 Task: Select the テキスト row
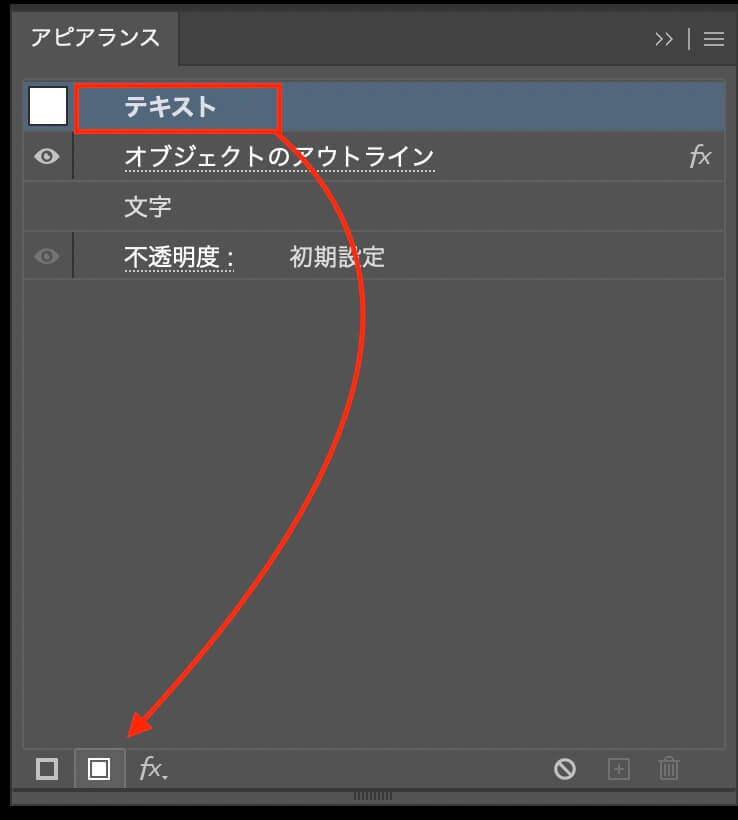(374, 106)
